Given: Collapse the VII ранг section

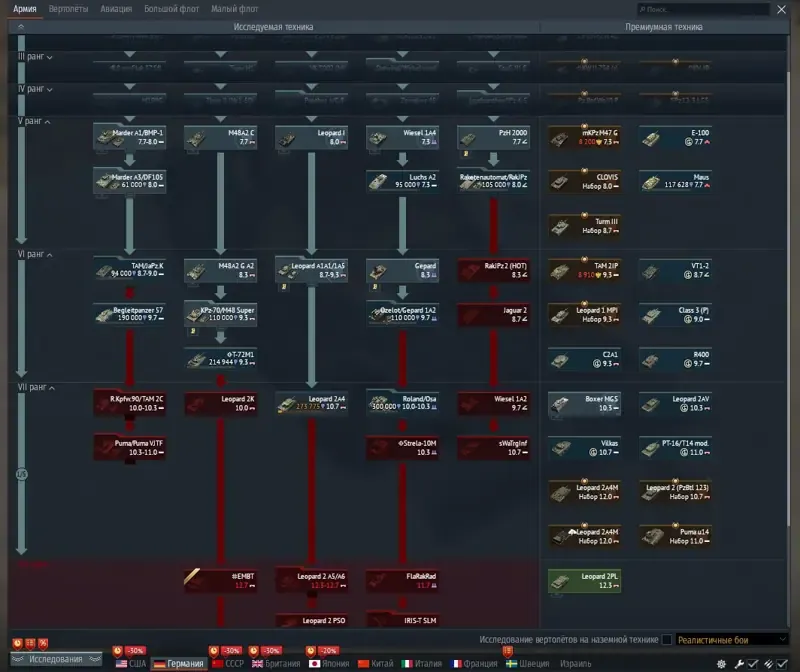Looking at the screenshot, I should coord(36,387).
